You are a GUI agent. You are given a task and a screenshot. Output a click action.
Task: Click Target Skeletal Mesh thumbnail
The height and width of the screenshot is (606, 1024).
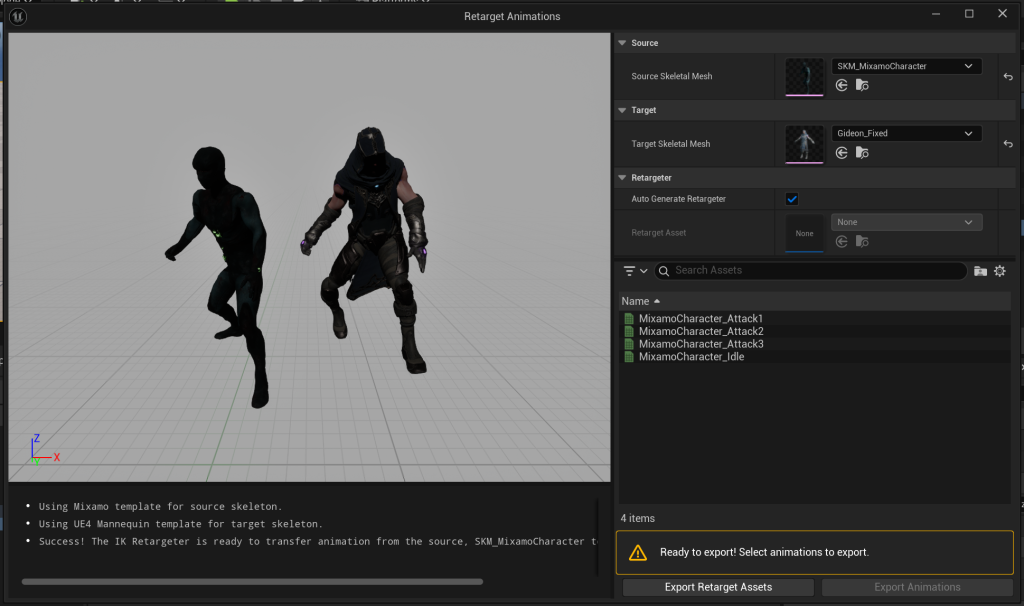click(804, 144)
